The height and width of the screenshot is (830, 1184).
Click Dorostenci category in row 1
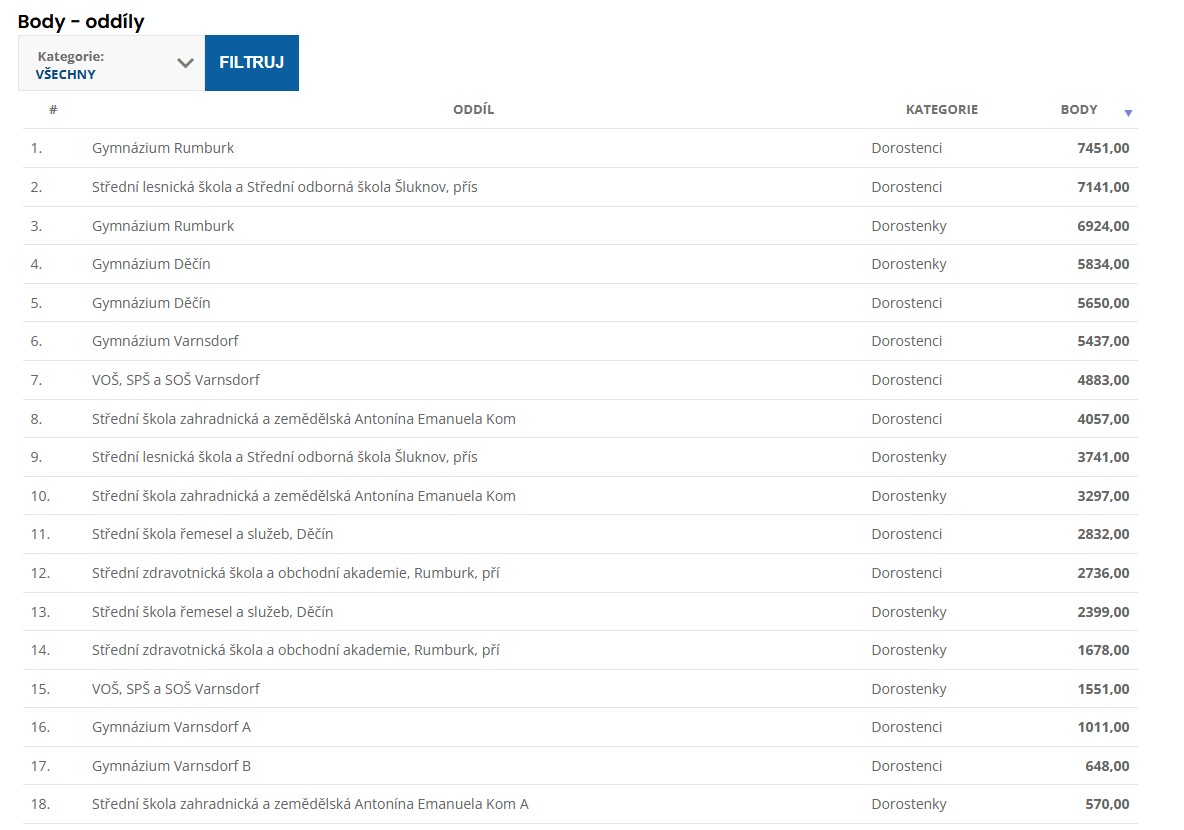906,148
